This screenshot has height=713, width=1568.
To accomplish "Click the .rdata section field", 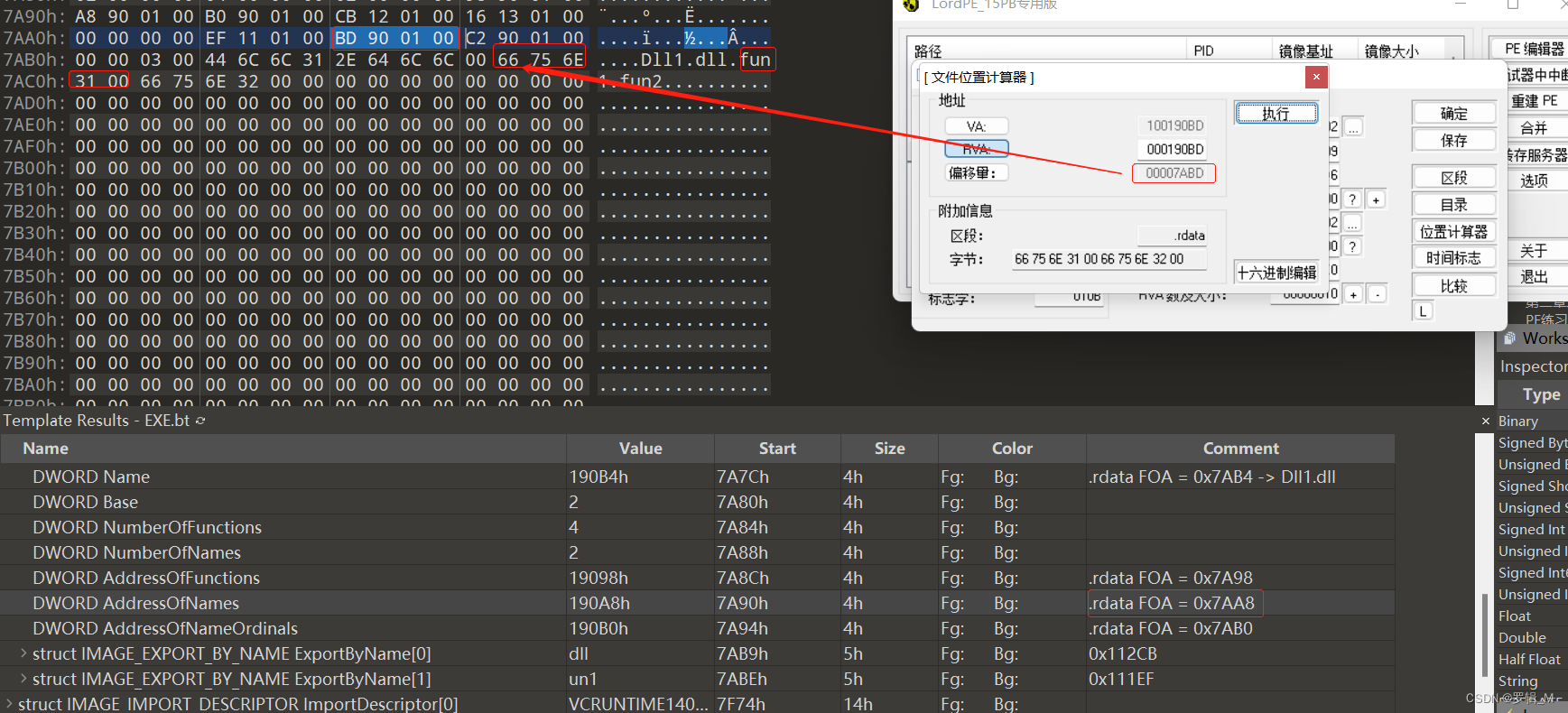I will [x=1172, y=236].
